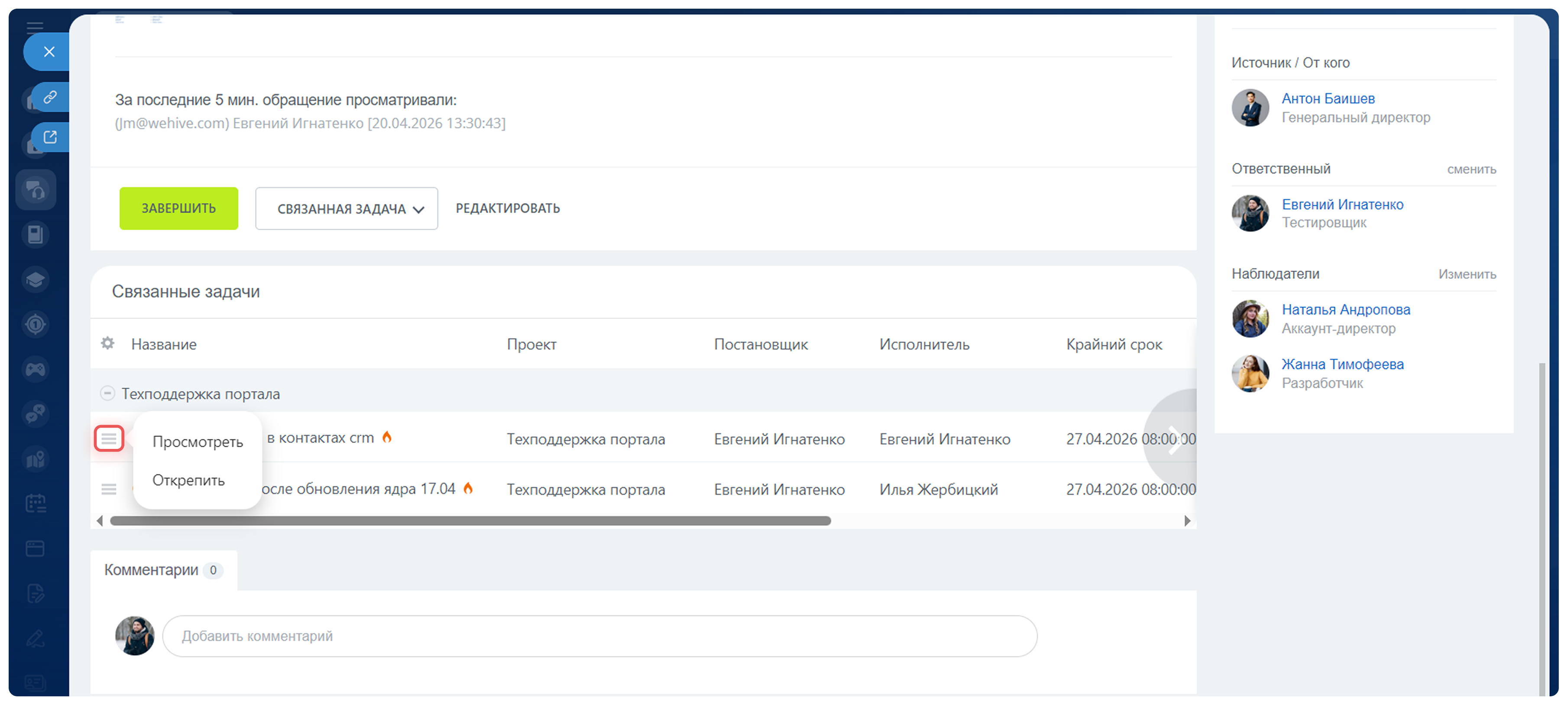Collapse the Техподдержка портала group

click(x=107, y=393)
